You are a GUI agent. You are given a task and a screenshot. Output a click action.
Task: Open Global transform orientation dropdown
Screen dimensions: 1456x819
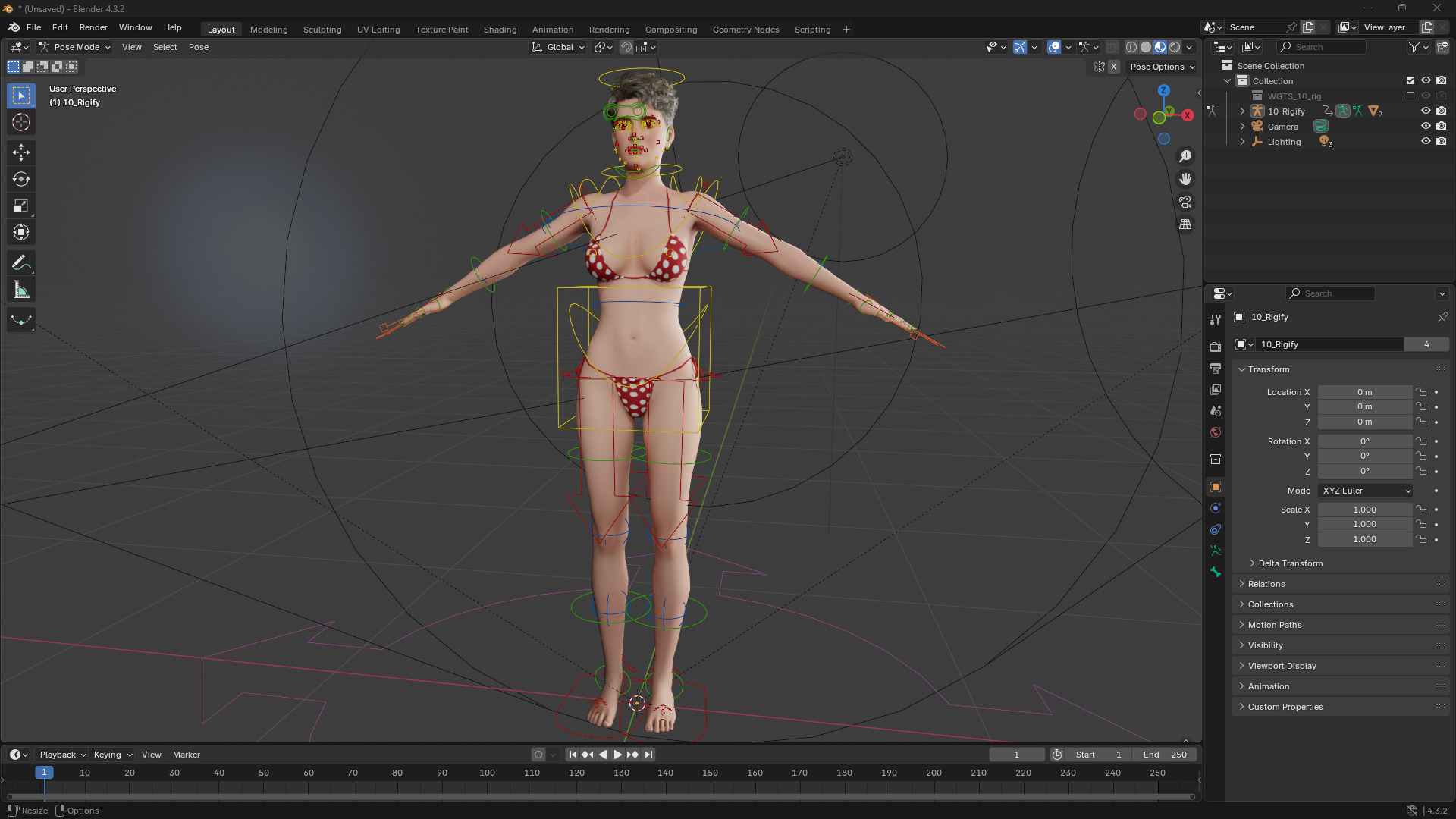click(x=558, y=47)
